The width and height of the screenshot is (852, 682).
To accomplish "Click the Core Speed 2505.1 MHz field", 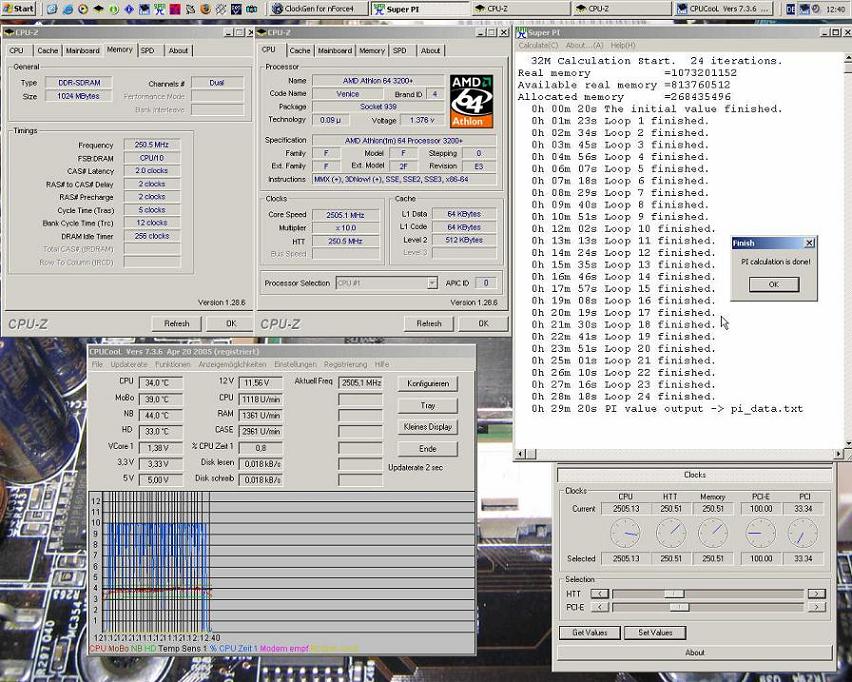I will [345, 215].
